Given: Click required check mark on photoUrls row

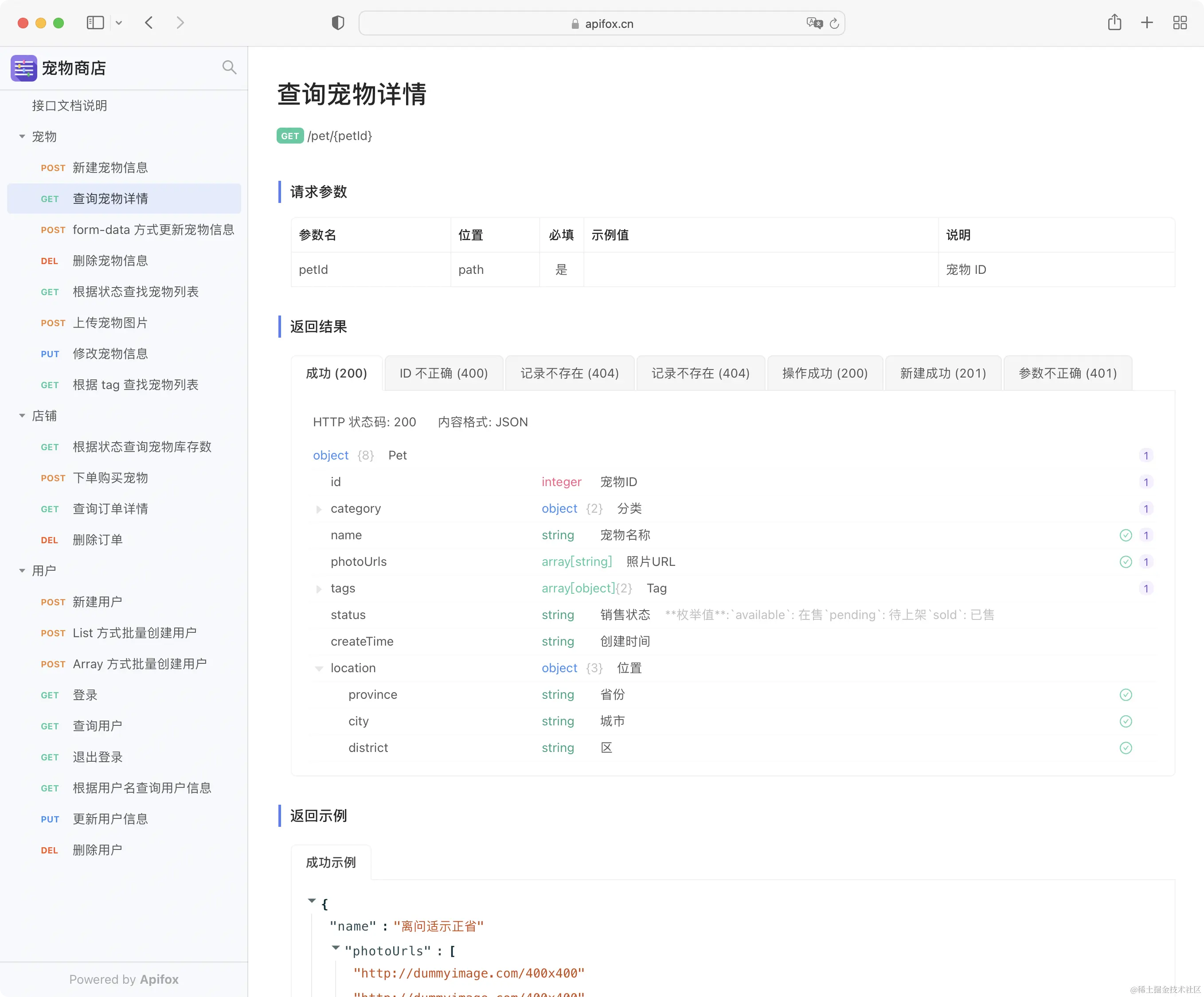Looking at the screenshot, I should [x=1126, y=561].
